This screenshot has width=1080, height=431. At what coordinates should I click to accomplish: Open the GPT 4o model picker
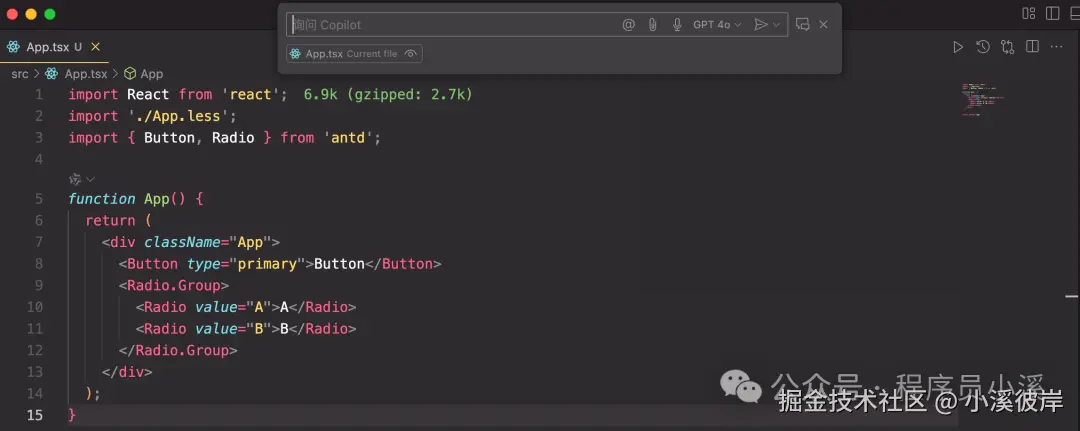717,25
